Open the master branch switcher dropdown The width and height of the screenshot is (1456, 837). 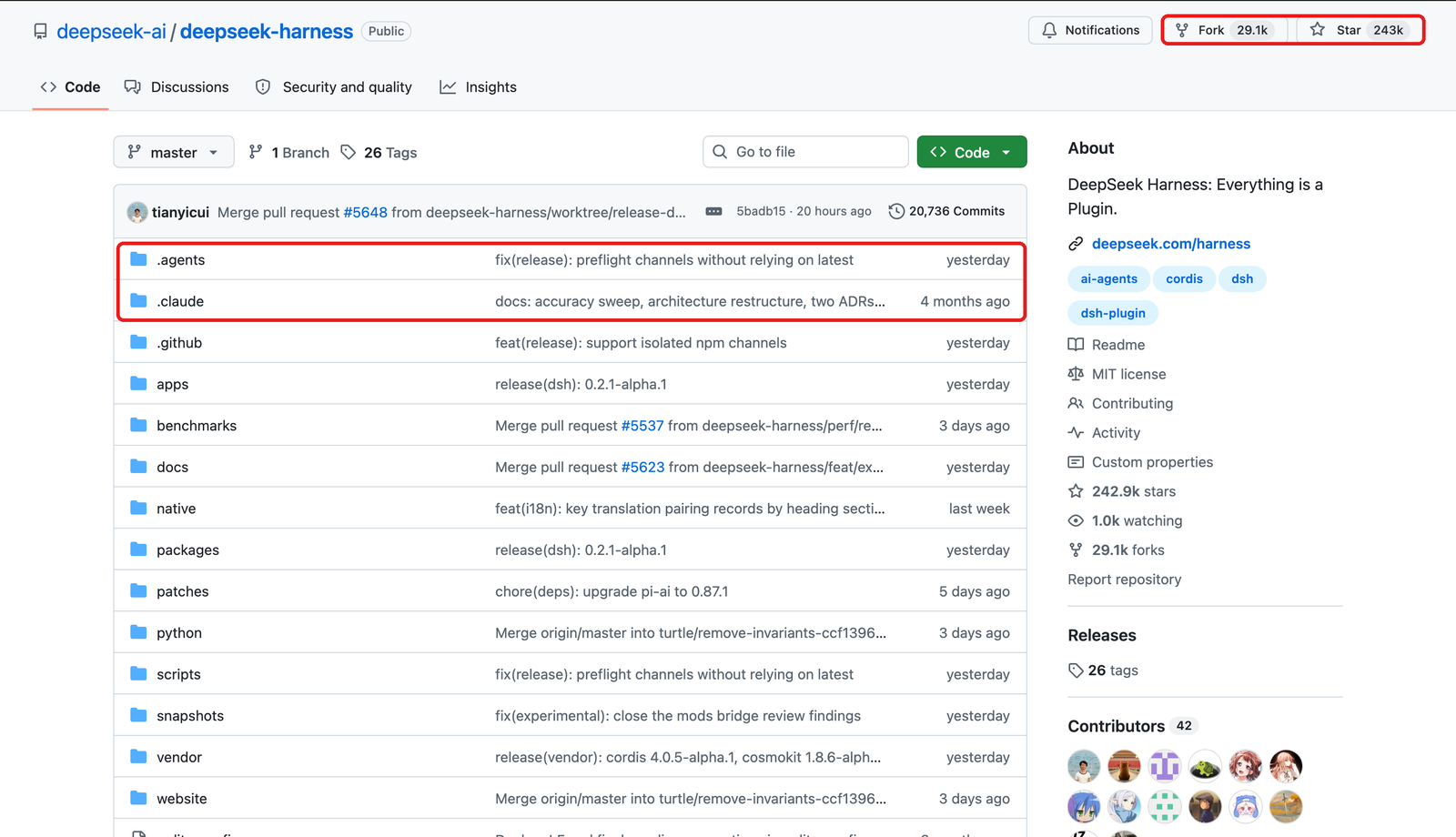[x=174, y=152]
